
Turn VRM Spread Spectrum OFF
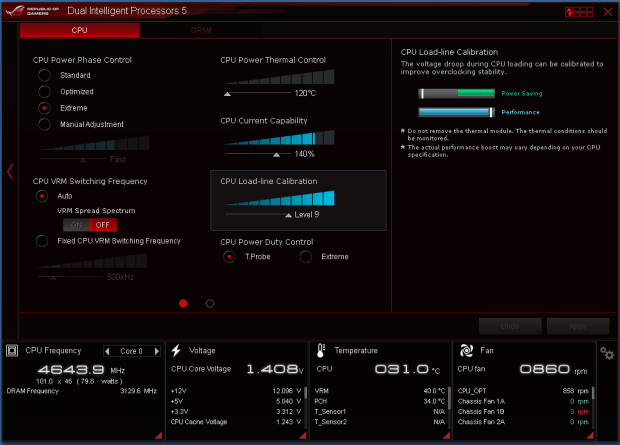click(103, 225)
